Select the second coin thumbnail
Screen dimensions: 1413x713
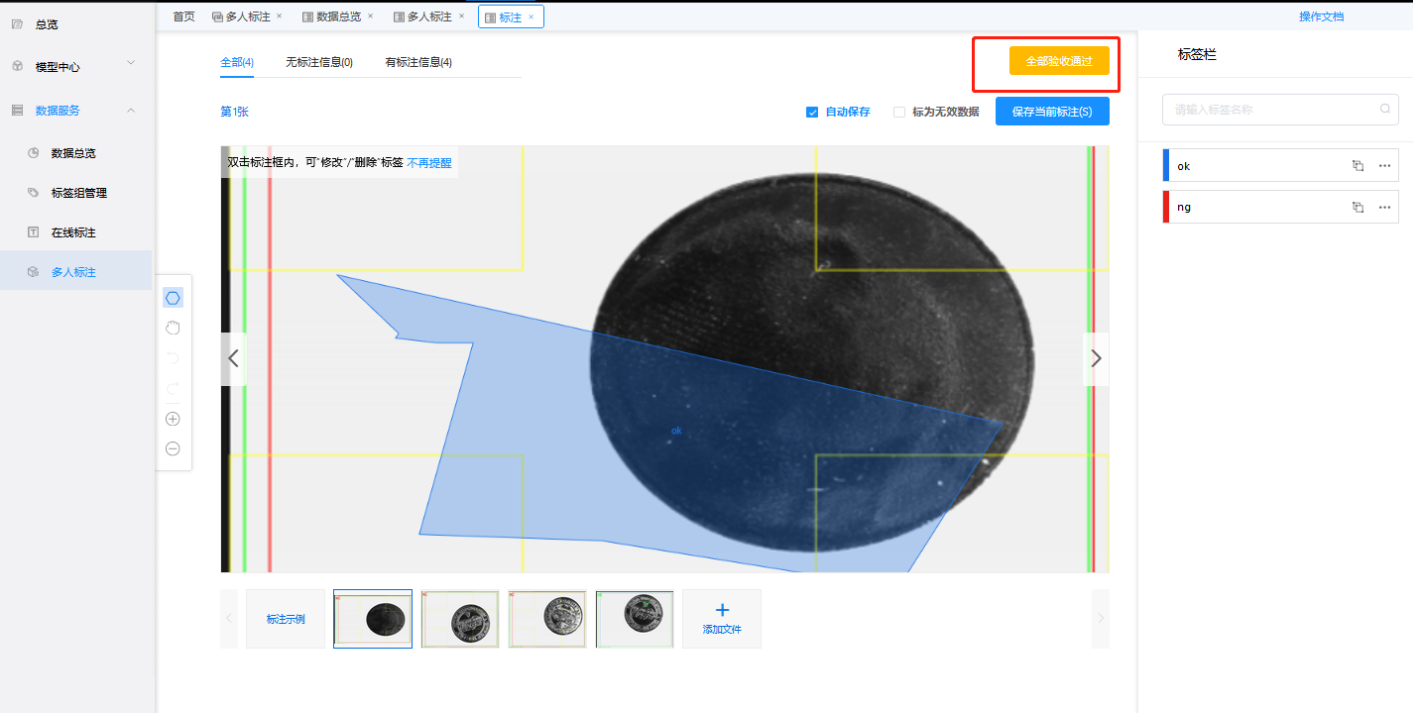[460, 619]
